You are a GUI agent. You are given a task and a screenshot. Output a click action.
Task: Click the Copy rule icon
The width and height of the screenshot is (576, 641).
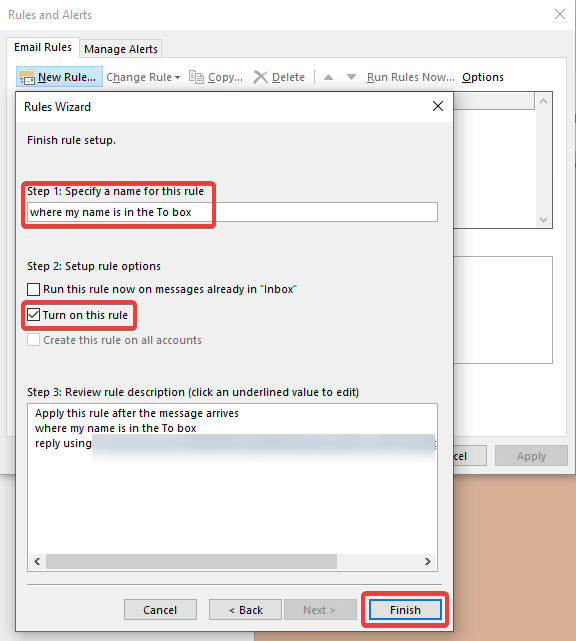pos(196,77)
